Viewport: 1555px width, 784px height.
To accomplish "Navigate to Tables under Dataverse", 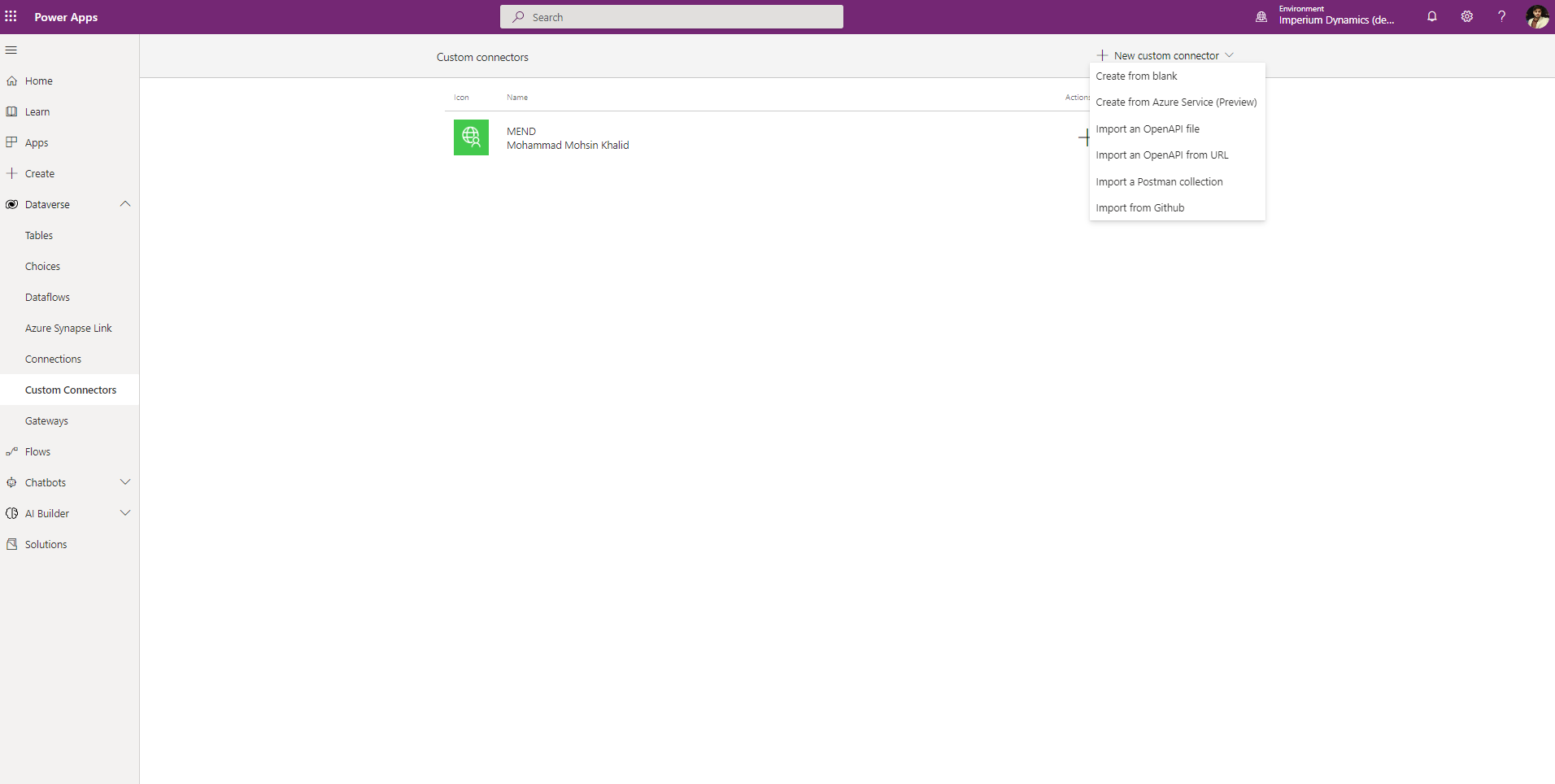I will (x=39, y=236).
